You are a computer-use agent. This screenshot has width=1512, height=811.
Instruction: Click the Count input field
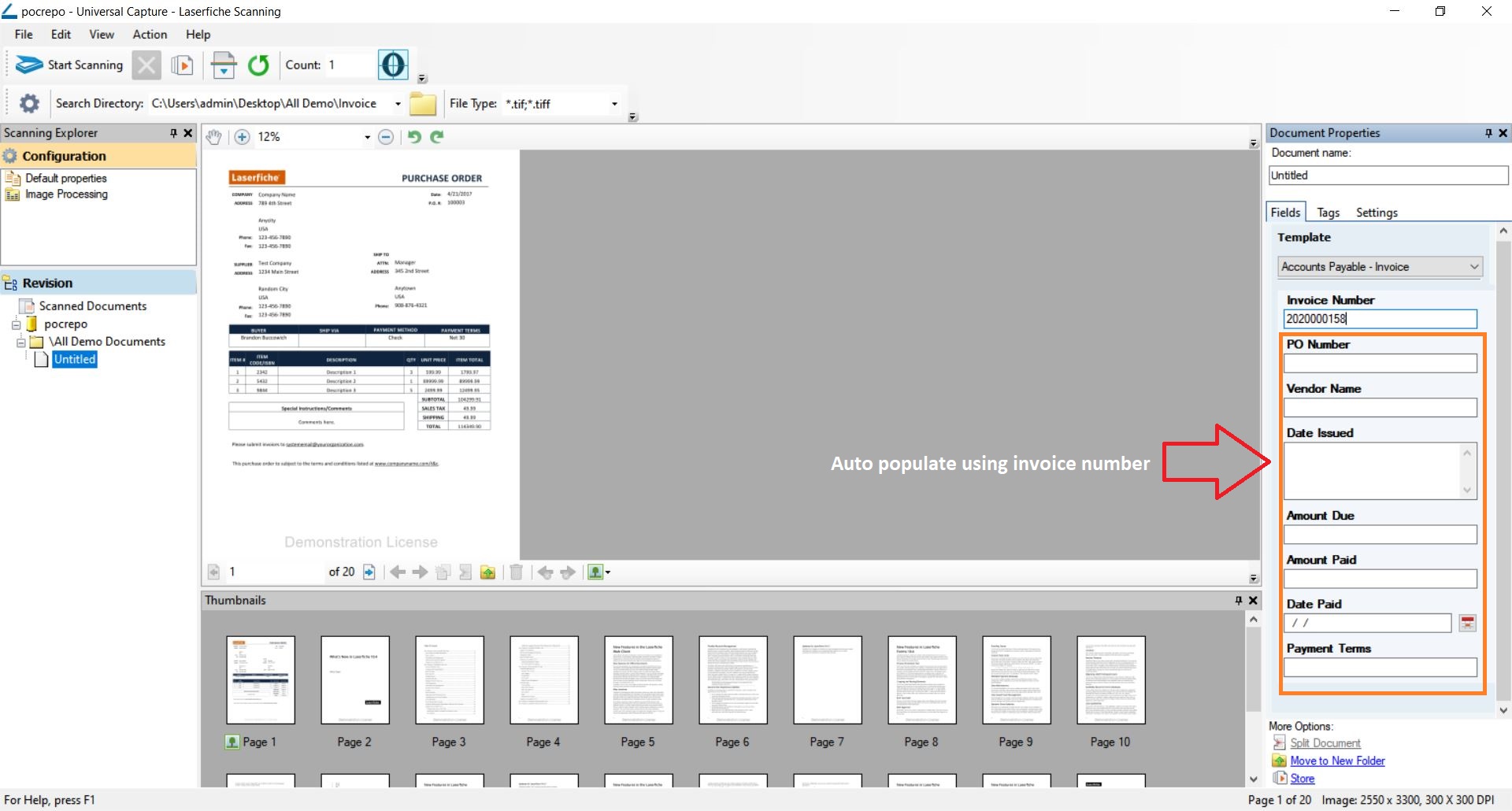pyautogui.click(x=349, y=65)
